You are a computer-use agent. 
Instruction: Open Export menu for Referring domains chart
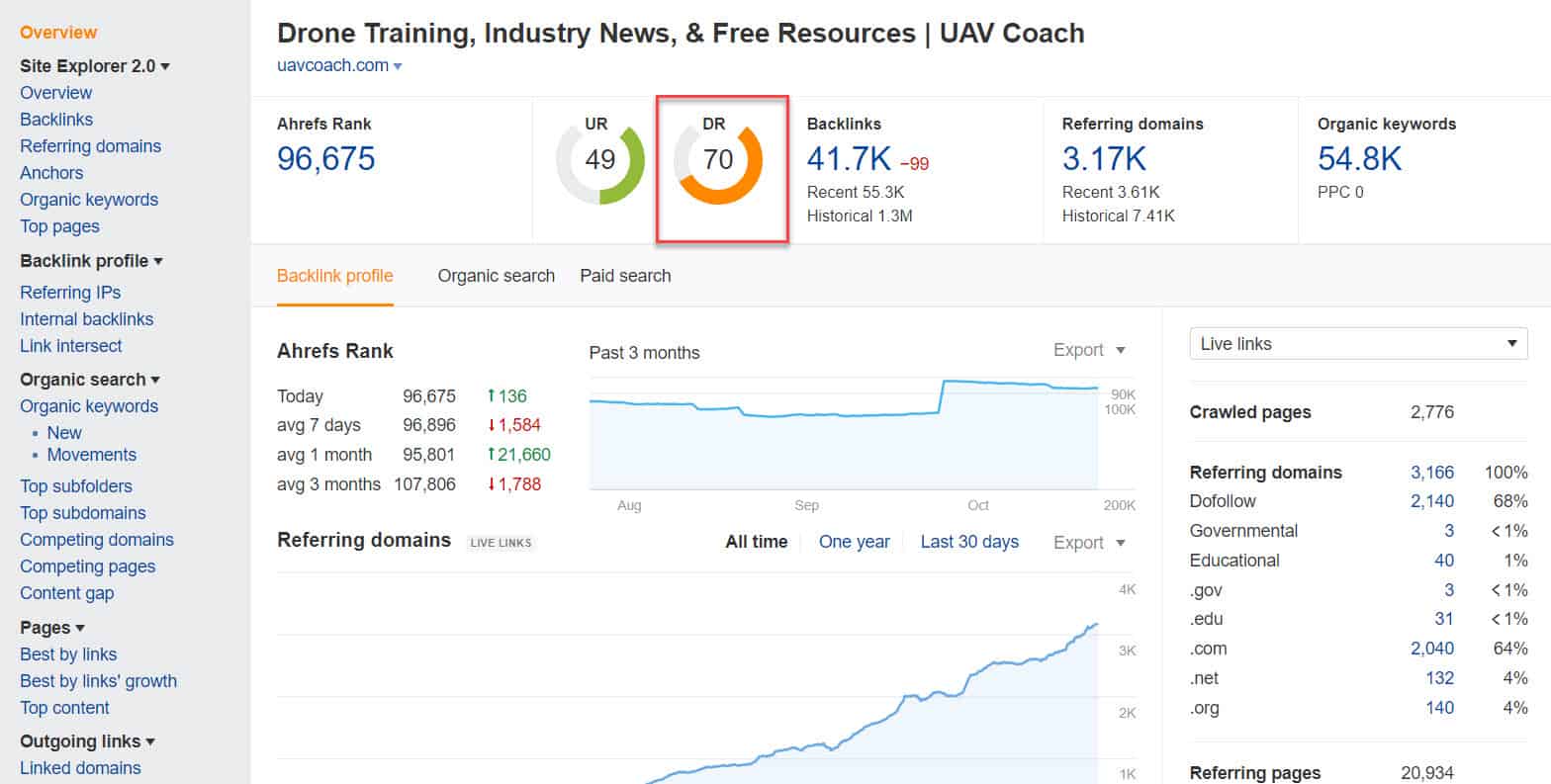[x=1089, y=543]
